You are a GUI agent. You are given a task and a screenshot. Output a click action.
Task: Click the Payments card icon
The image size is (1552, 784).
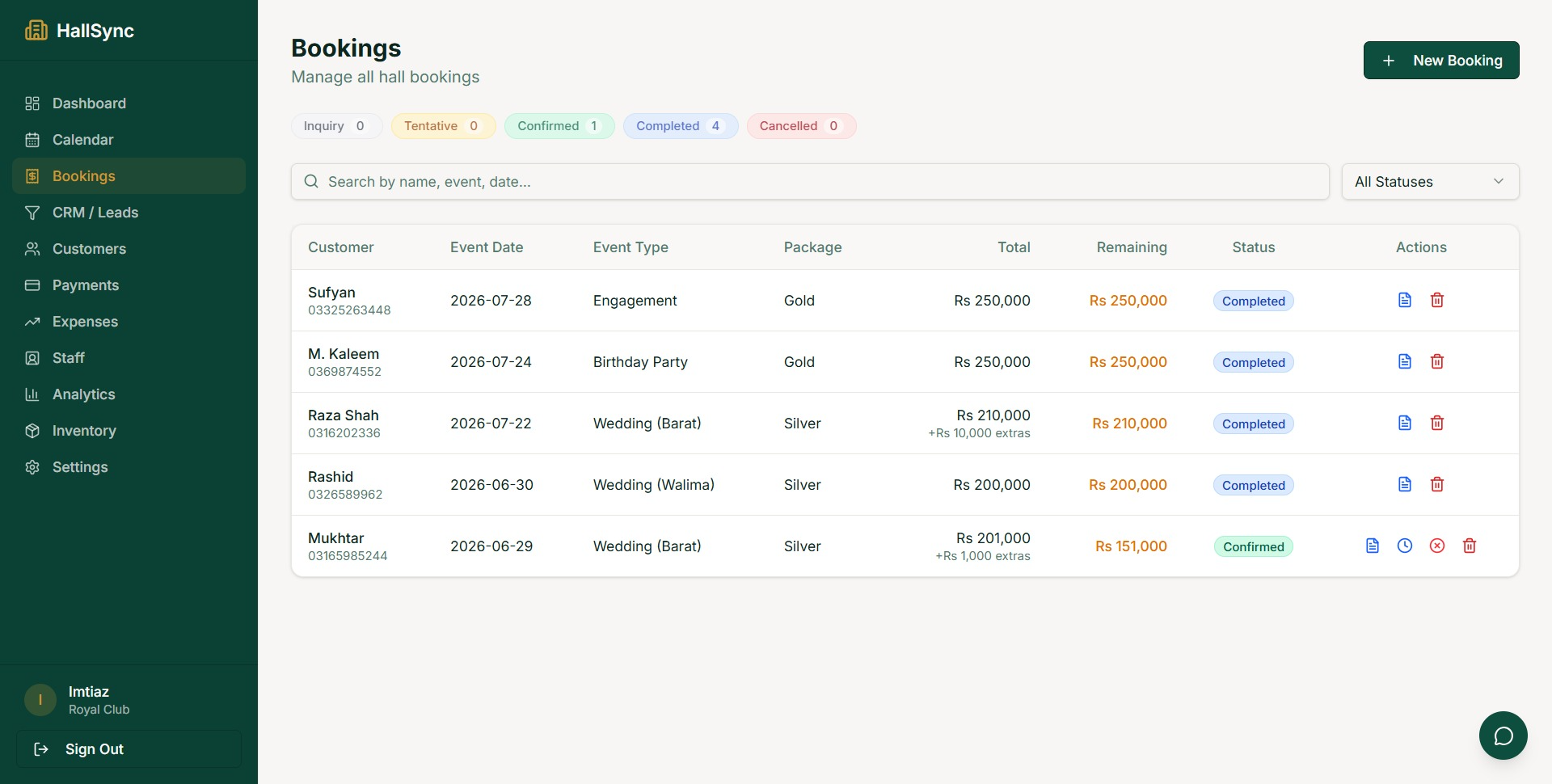32,285
